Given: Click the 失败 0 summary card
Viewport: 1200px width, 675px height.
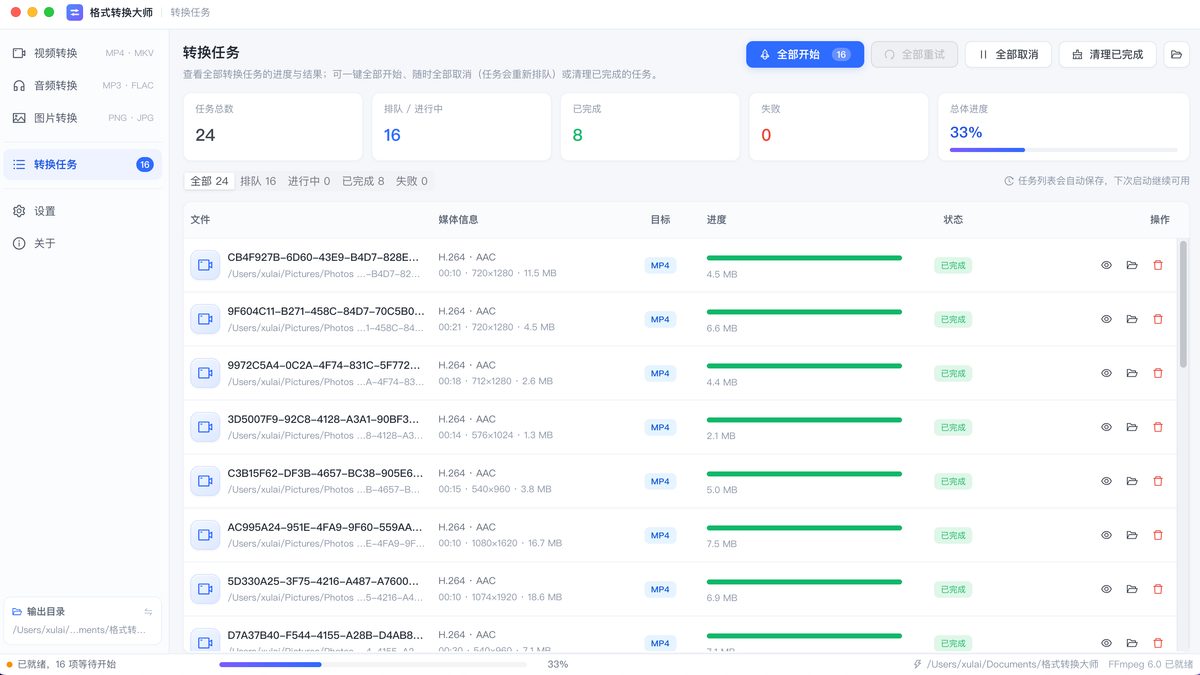Looking at the screenshot, I should pos(838,127).
